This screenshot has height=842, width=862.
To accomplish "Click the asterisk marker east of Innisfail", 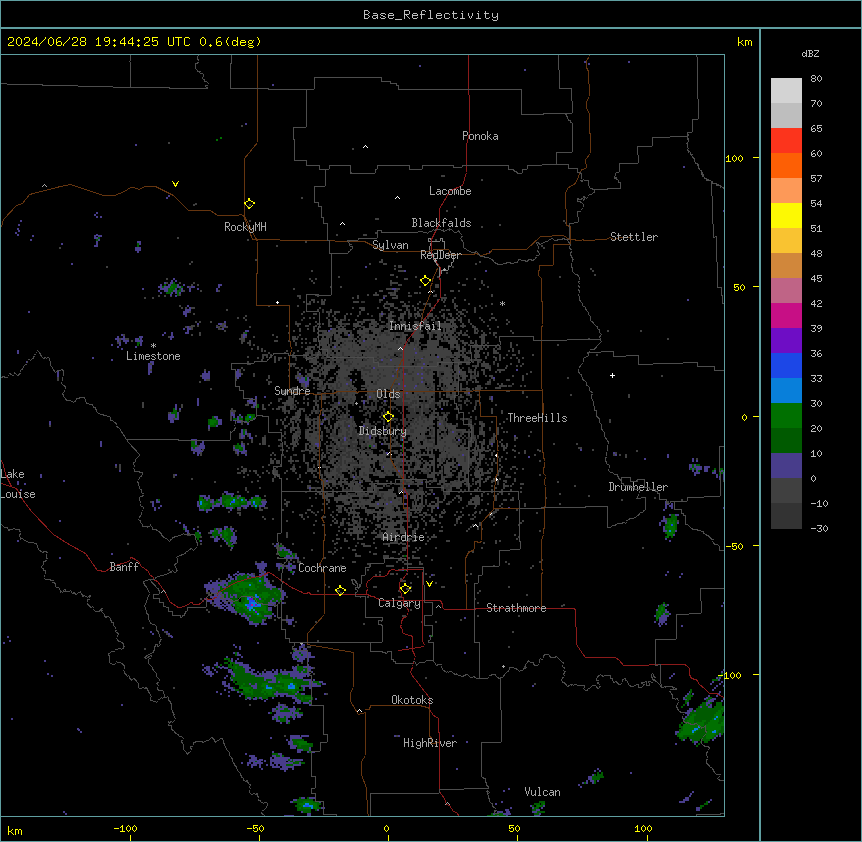I will coord(502,303).
